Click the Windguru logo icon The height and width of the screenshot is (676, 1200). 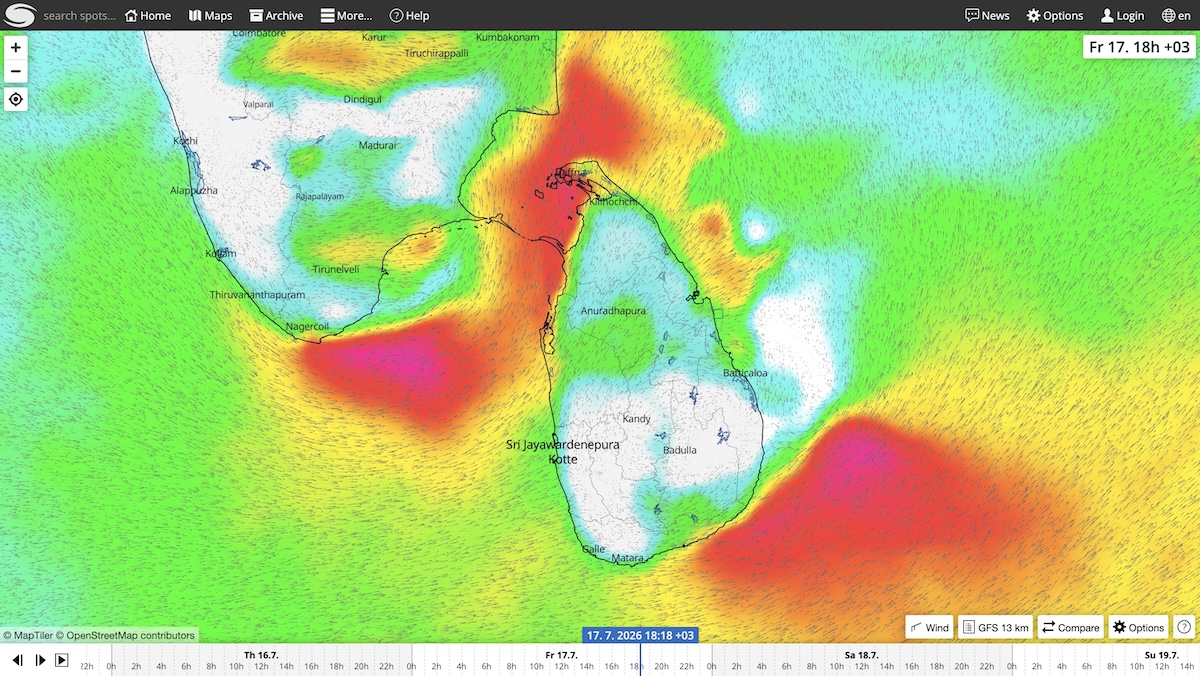pos(20,15)
